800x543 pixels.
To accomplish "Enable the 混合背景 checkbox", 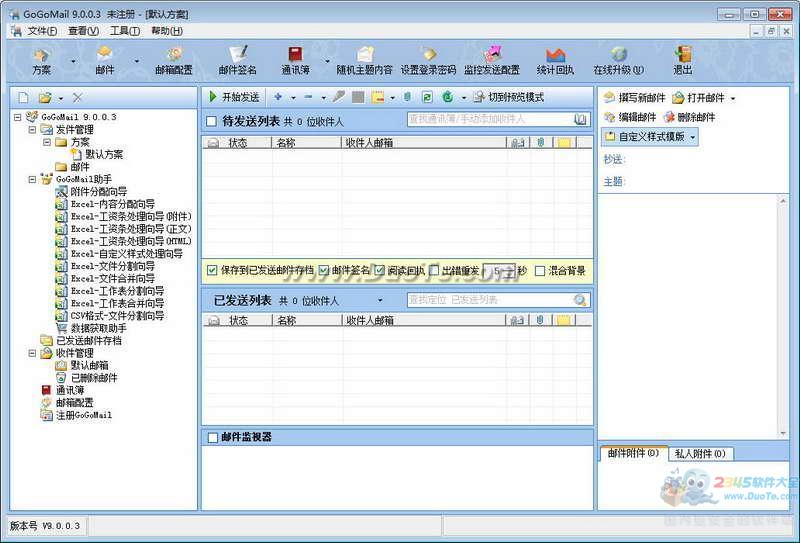I will click(540, 270).
